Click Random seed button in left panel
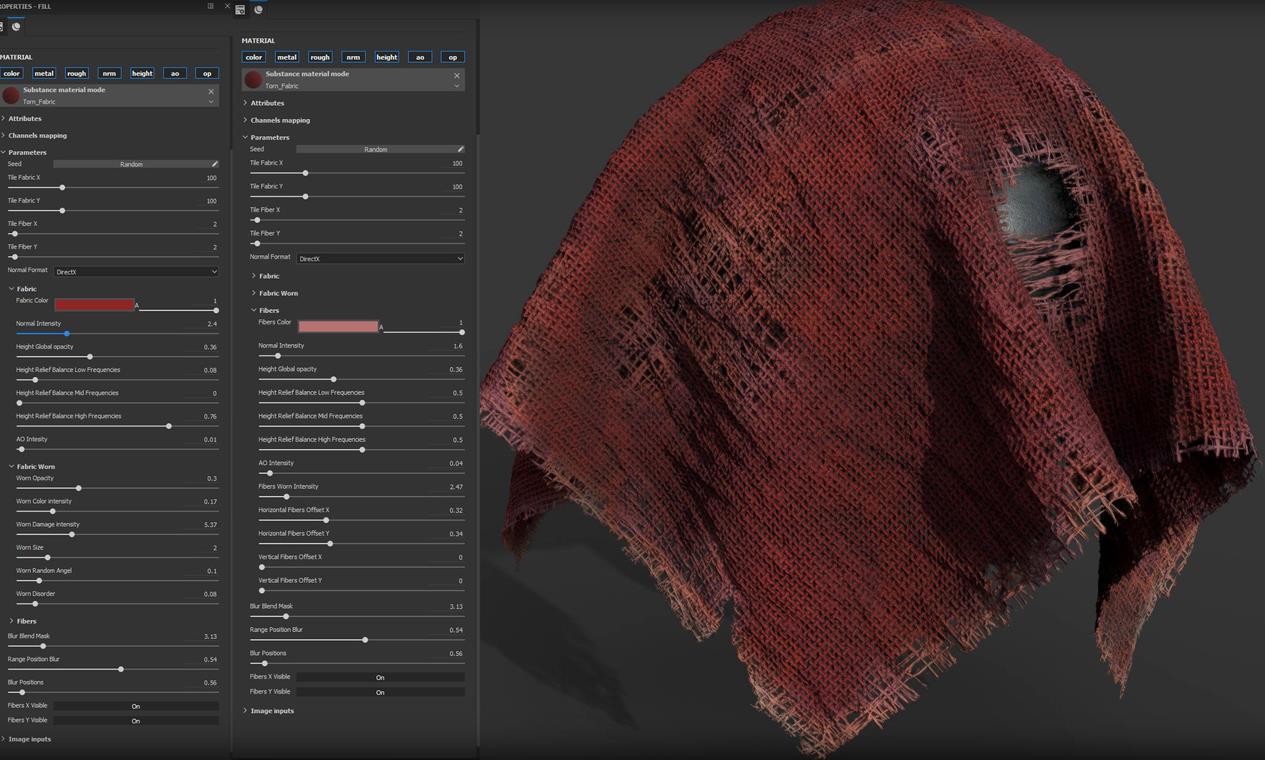The width and height of the screenshot is (1265, 760). (x=131, y=164)
